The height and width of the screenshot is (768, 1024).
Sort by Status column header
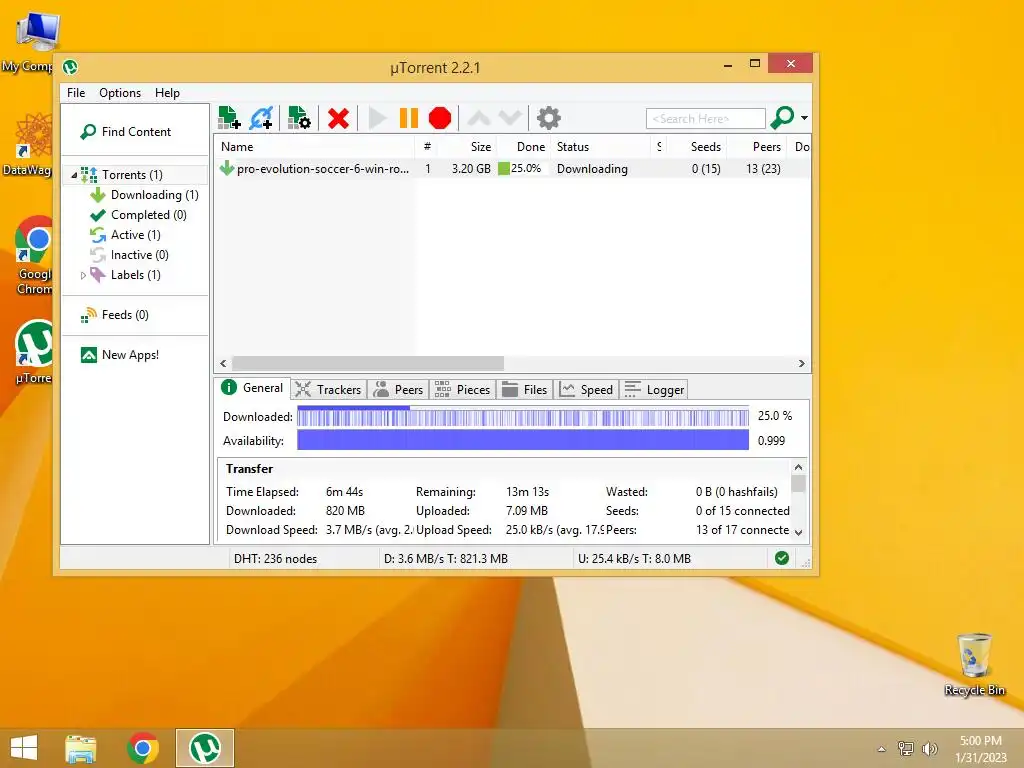pyautogui.click(x=601, y=147)
